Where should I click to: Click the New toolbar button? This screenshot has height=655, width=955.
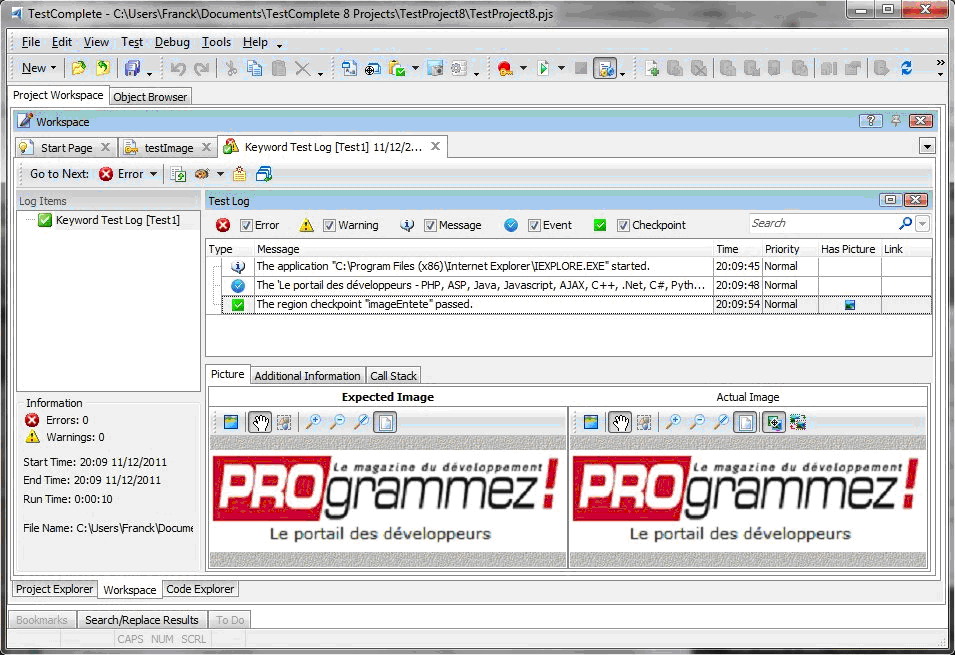click(34, 68)
